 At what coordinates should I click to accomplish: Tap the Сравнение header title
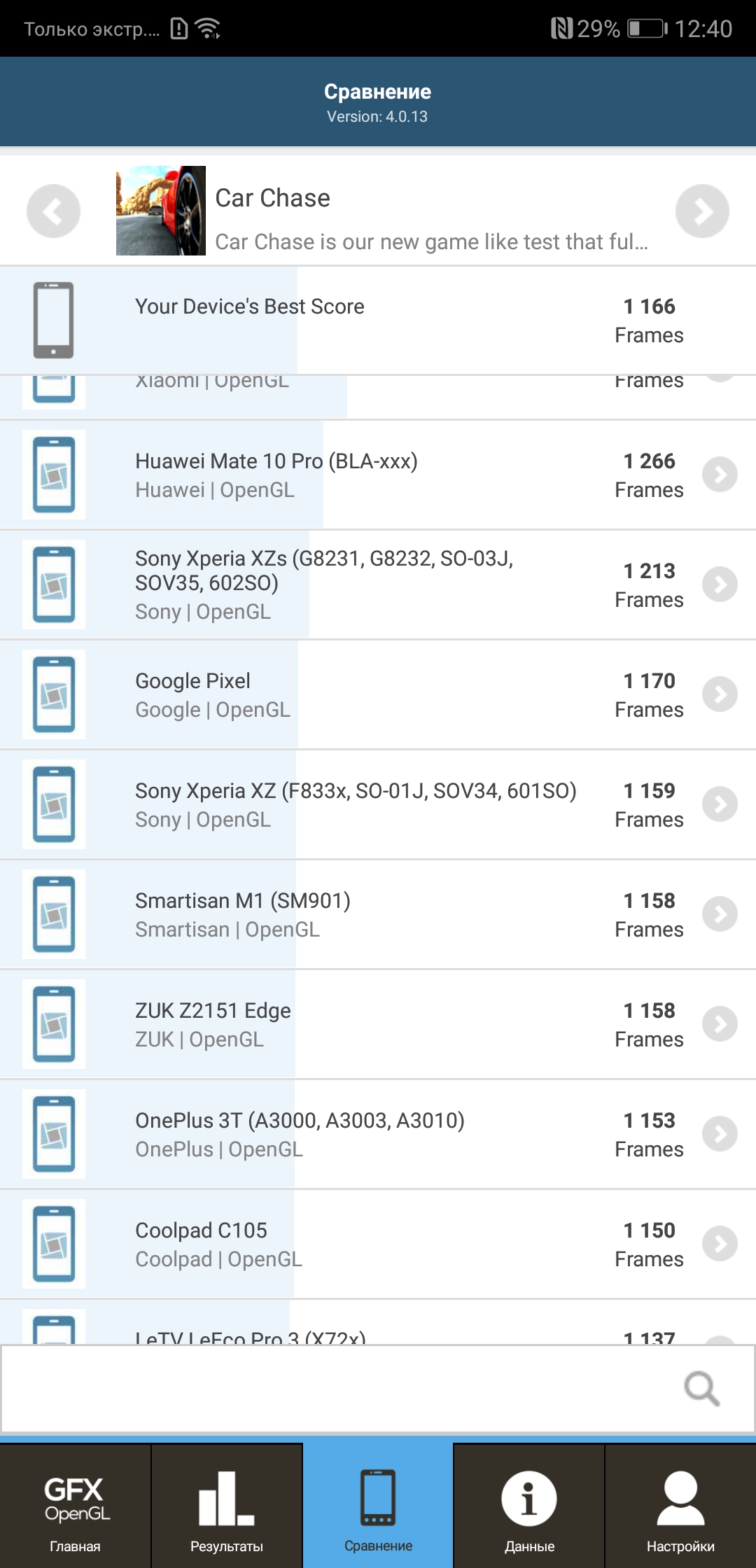[x=377, y=92]
